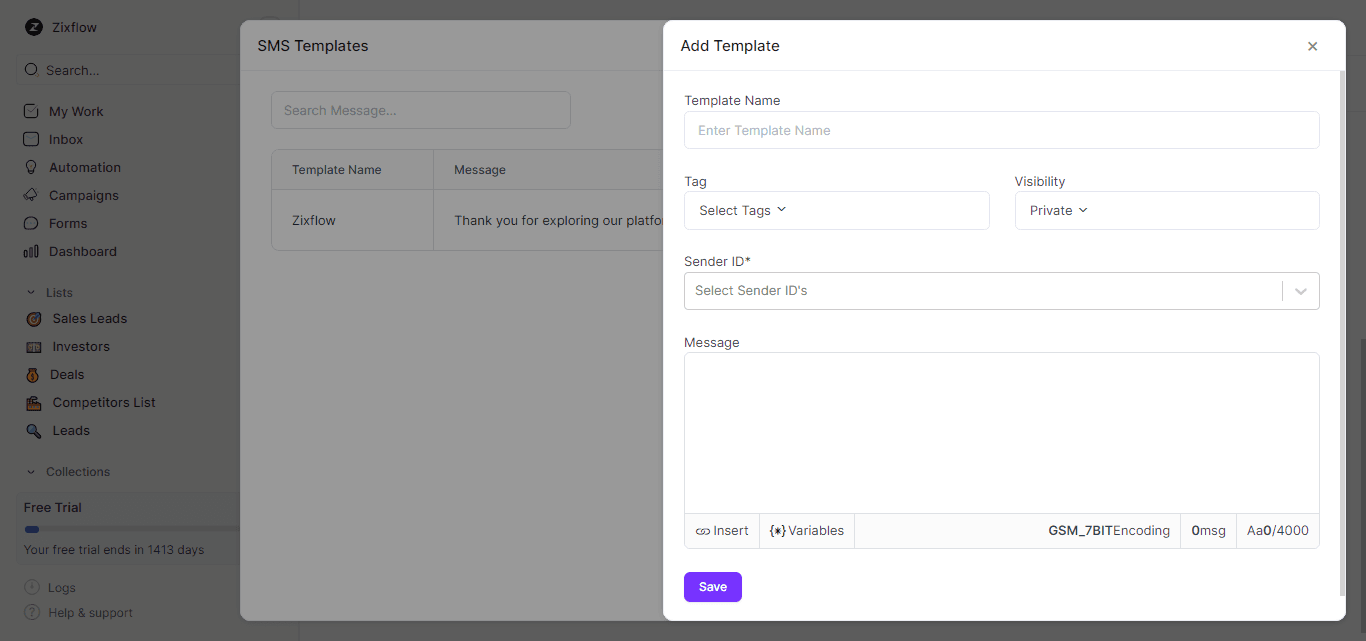
Task: Click the Campaigns megaphone icon
Action: (31, 195)
